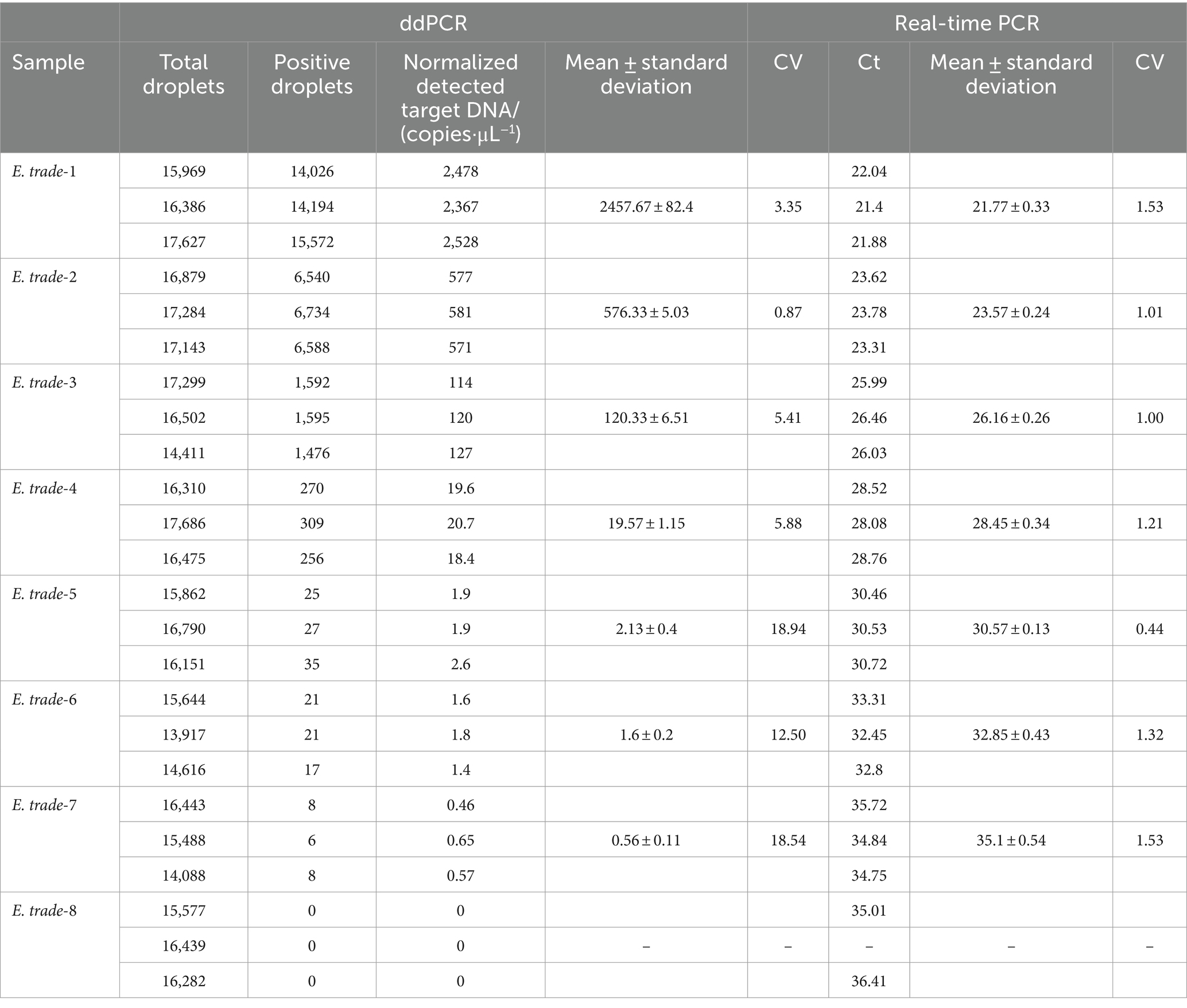Select real-time CV value 1.00

[x=1150, y=418]
